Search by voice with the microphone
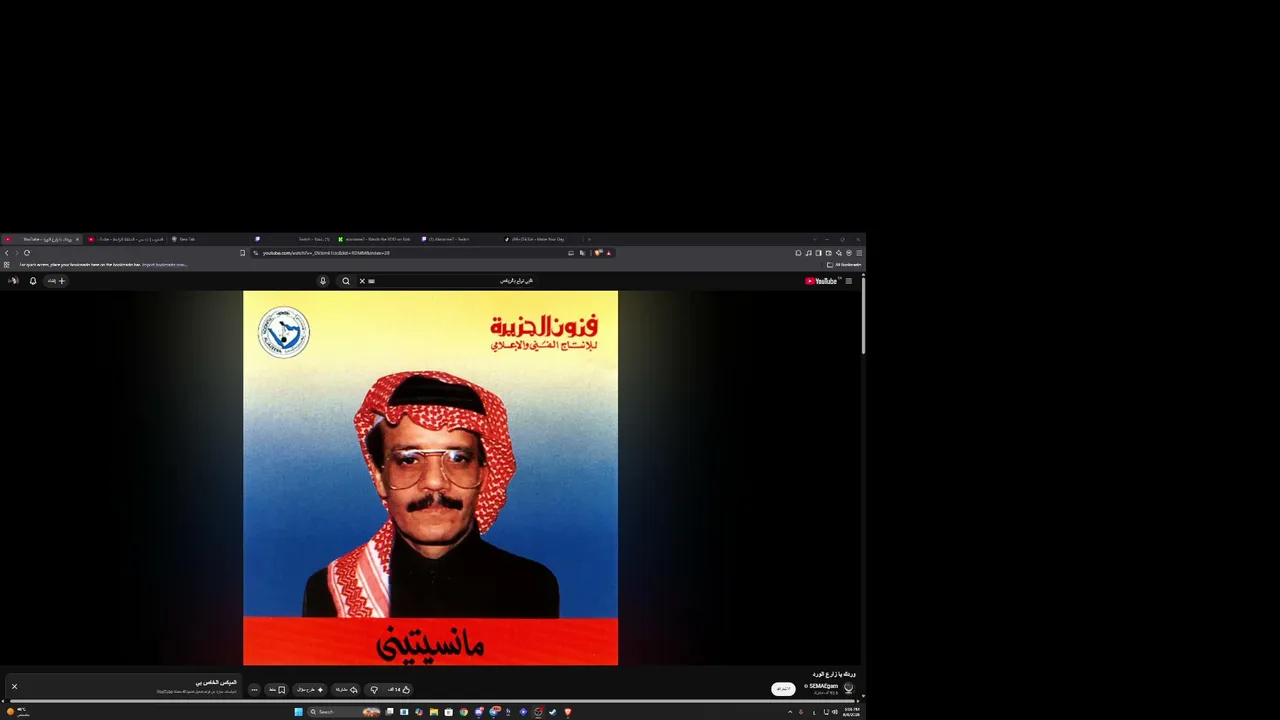The image size is (1280, 720). click(x=323, y=281)
